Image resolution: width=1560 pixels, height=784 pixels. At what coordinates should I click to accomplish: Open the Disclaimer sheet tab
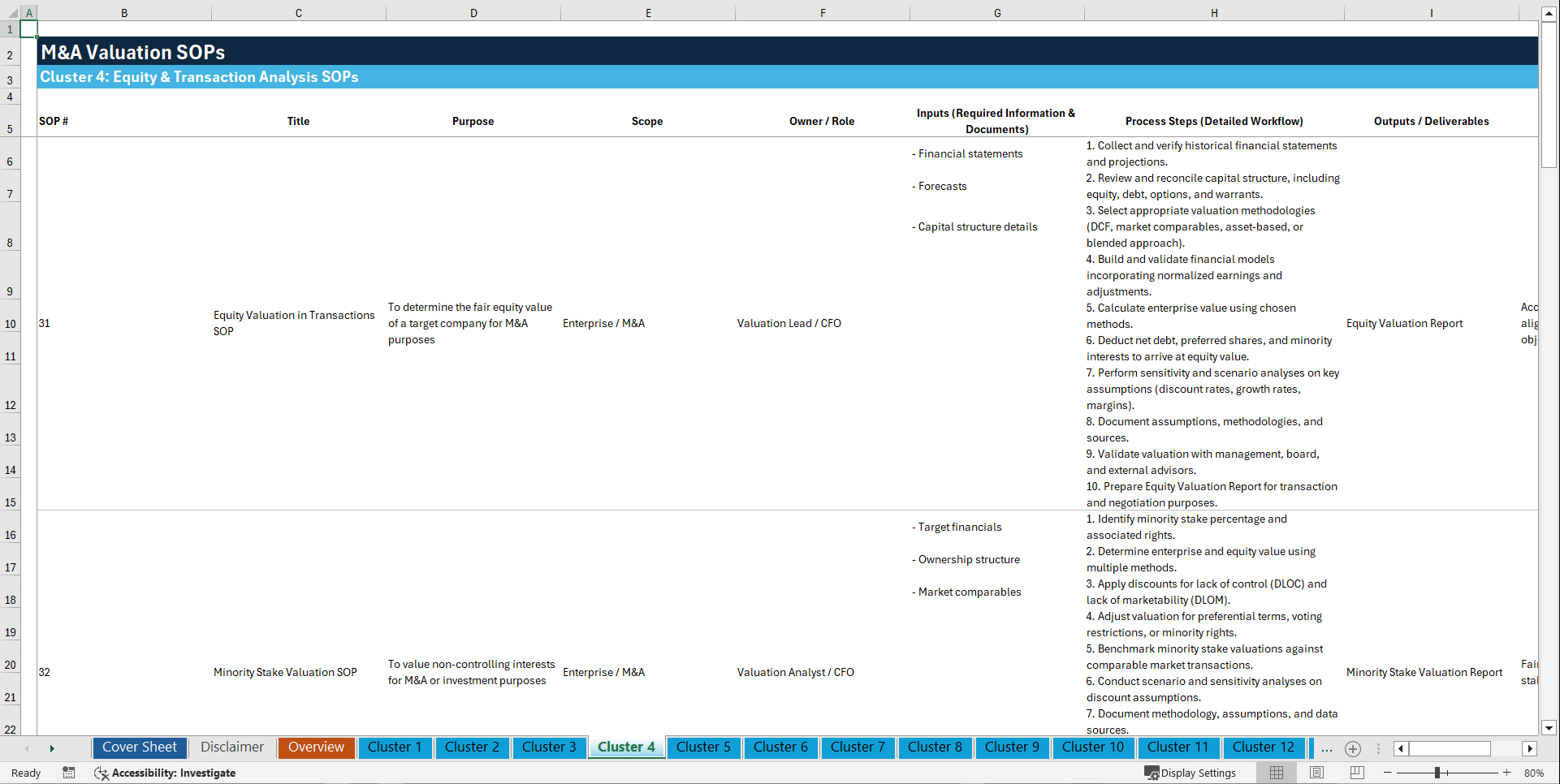(231, 747)
